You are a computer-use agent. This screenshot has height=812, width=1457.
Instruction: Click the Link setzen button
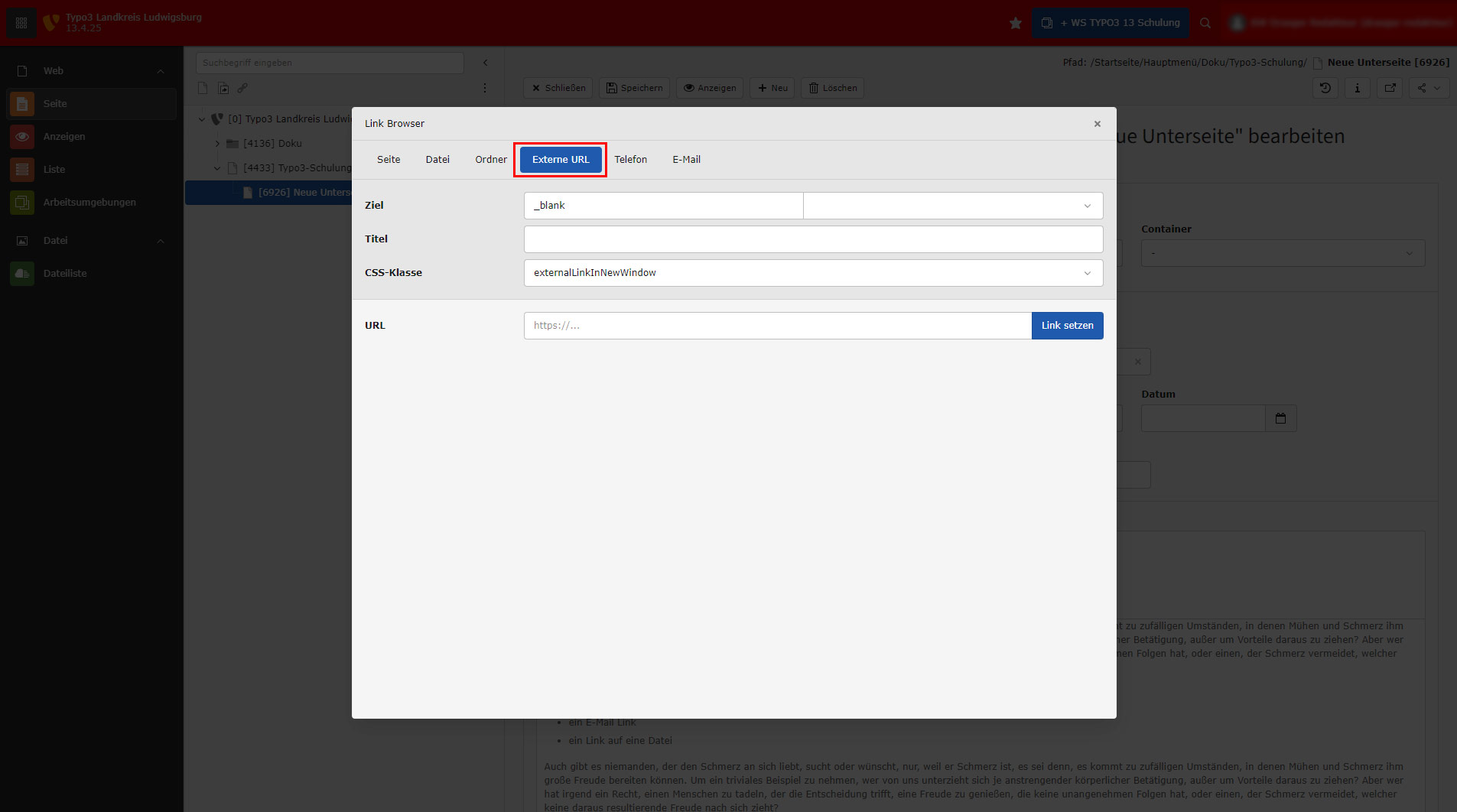(1066, 326)
